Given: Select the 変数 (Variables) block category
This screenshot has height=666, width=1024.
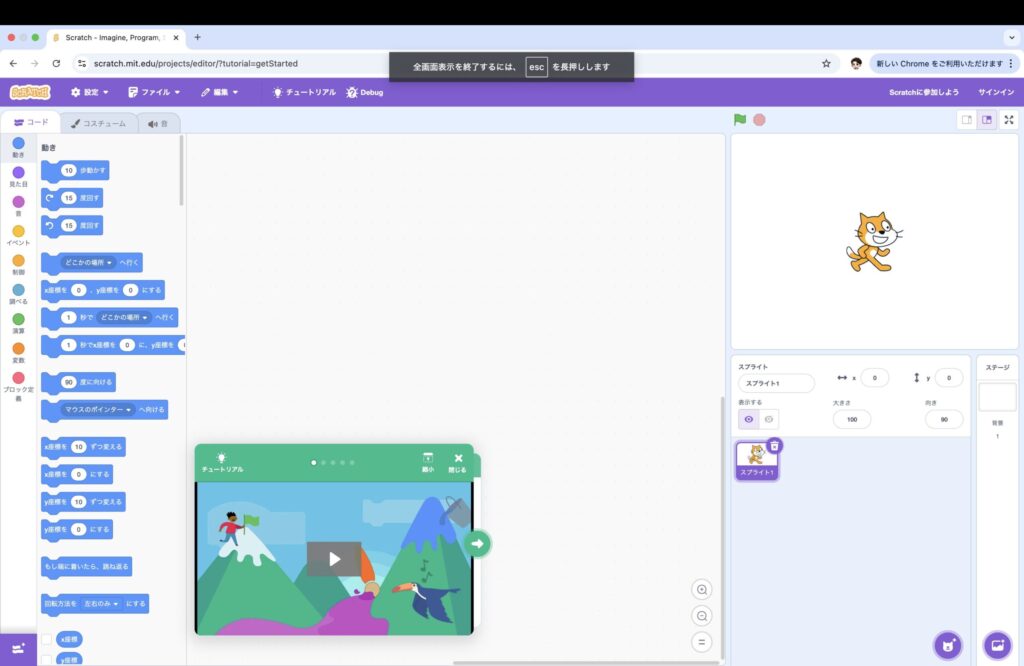Looking at the screenshot, I should [18, 353].
